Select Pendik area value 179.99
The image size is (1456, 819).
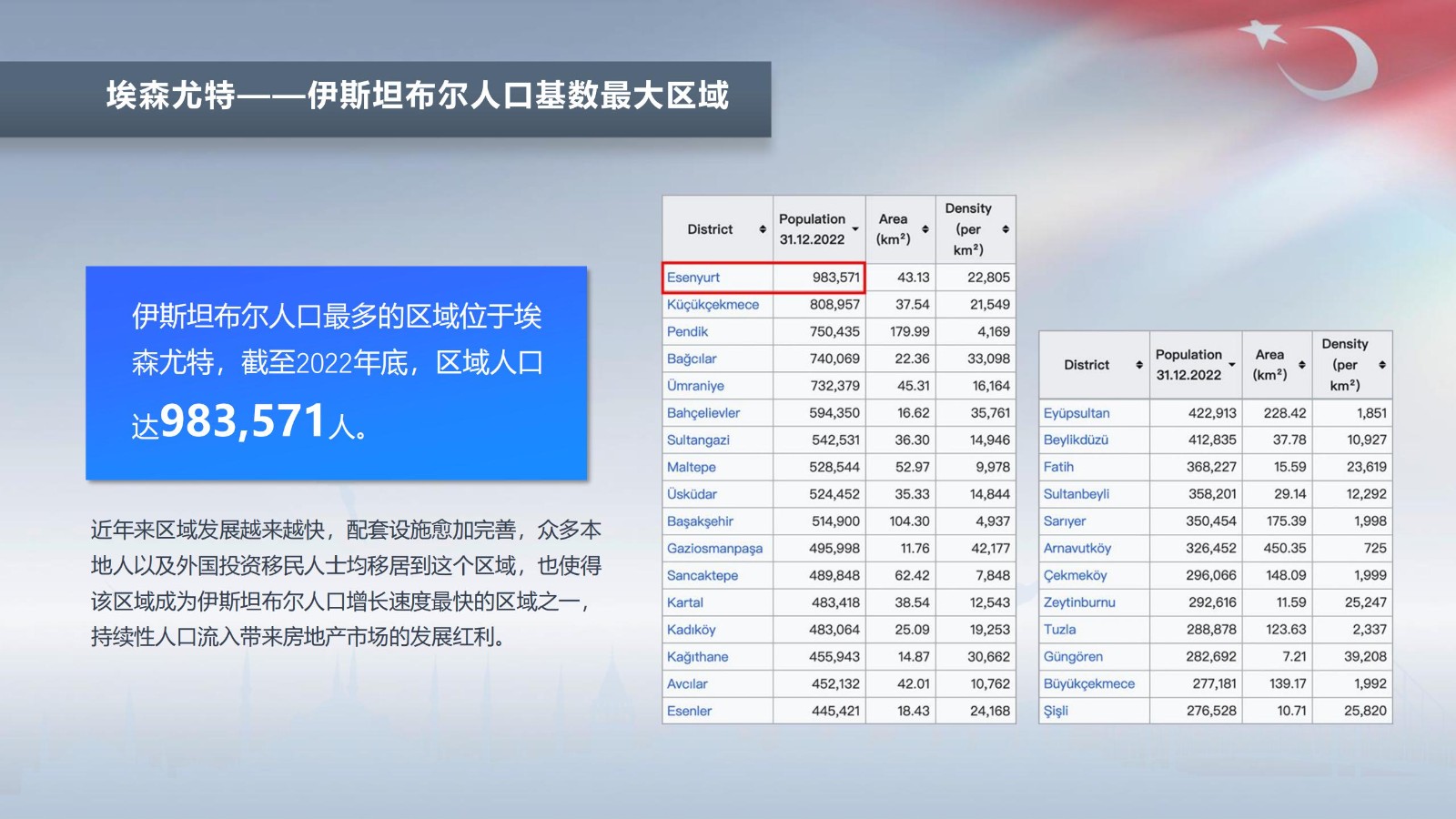pyautogui.click(x=910, y=332)
